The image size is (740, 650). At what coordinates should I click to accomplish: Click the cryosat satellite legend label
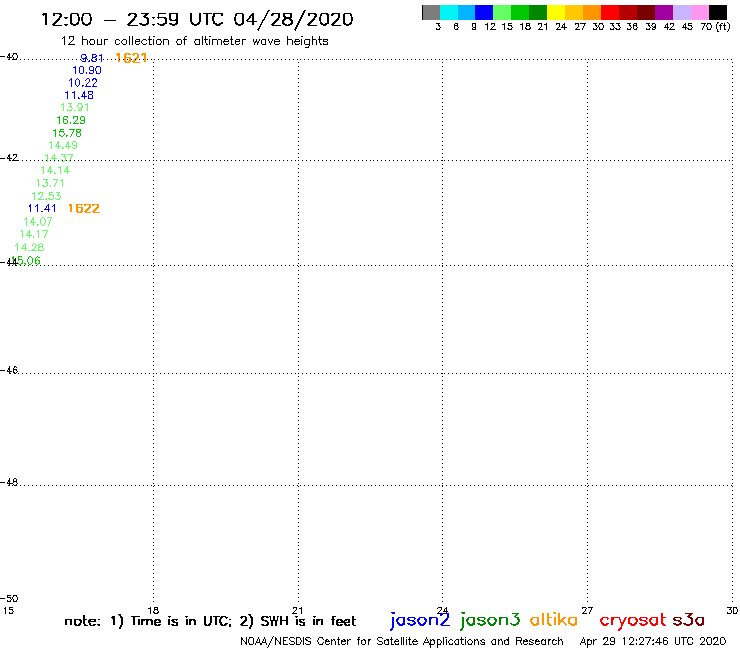[x=633, y=621]
